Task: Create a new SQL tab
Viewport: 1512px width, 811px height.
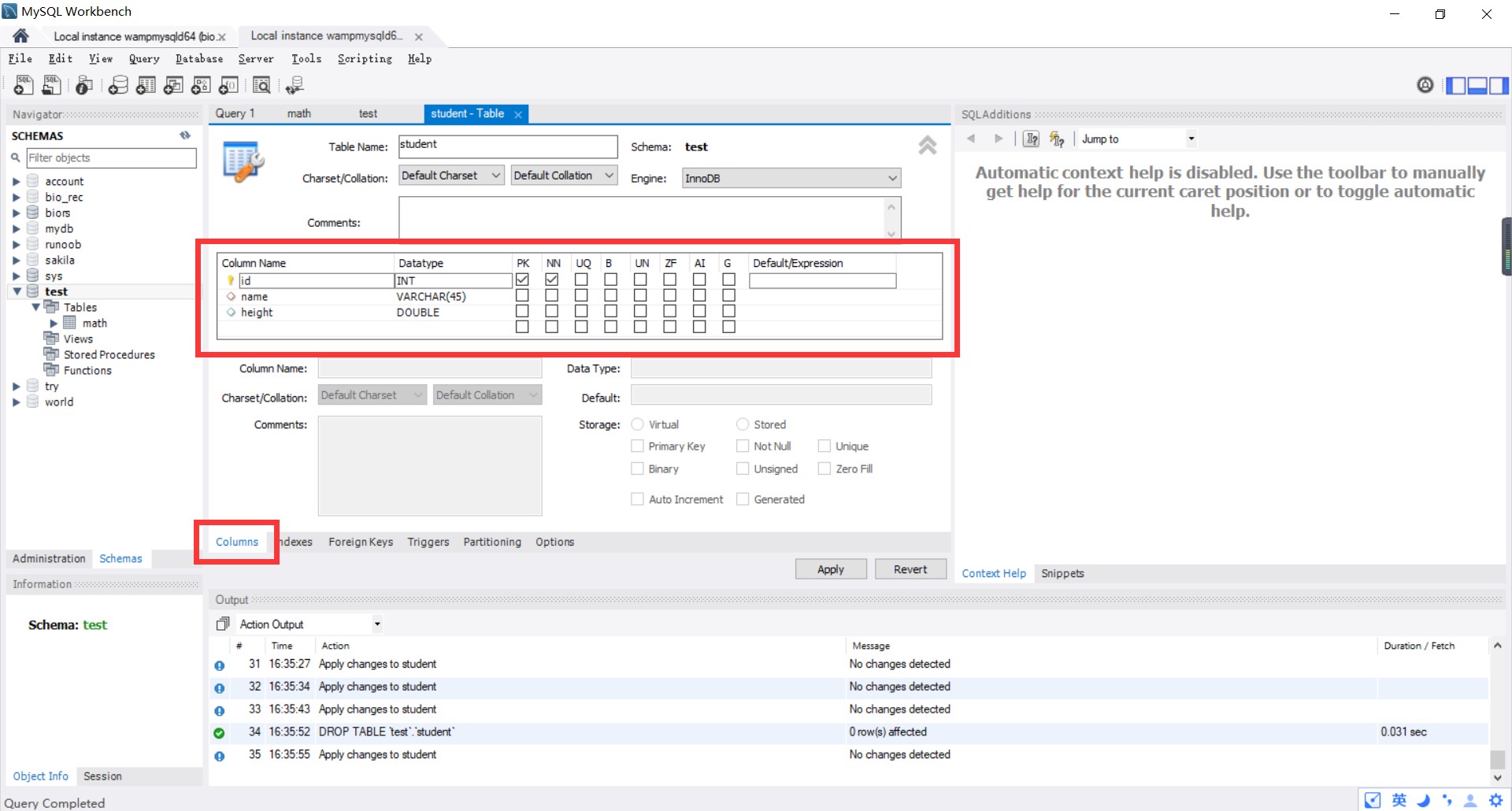Action: 24,85
